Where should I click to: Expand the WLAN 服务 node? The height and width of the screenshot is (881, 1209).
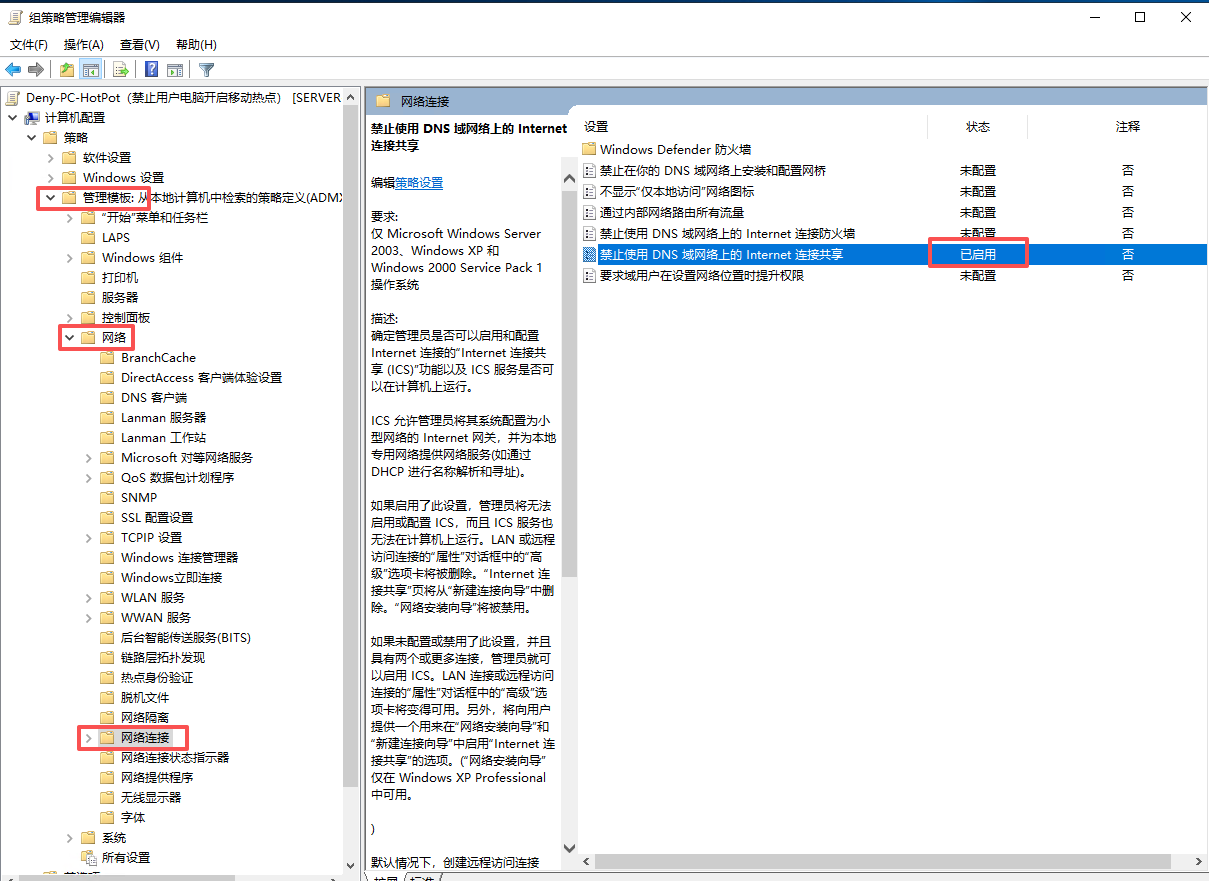coord(88,597)
